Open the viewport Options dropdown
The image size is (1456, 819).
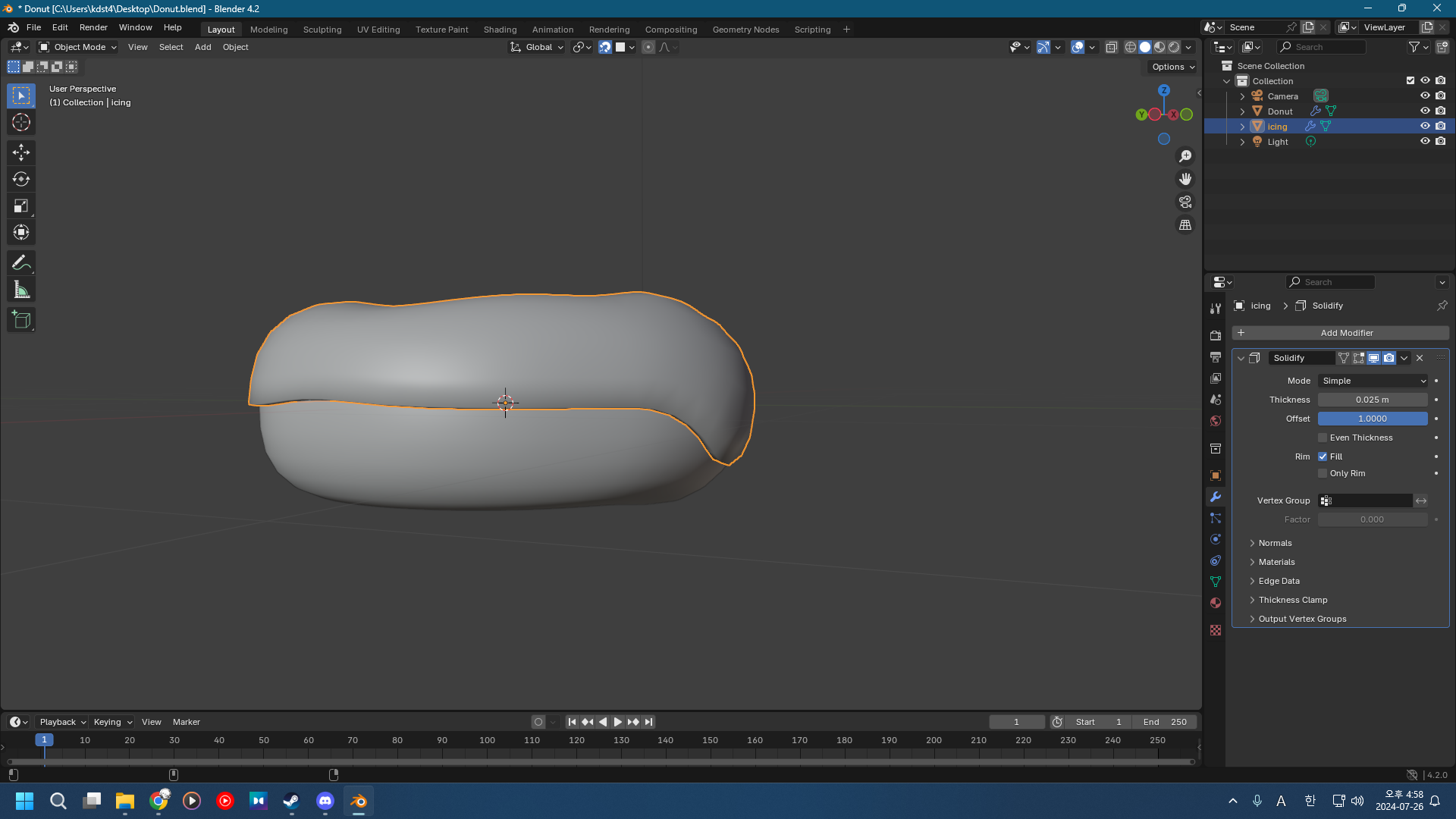click(1172, 67)
